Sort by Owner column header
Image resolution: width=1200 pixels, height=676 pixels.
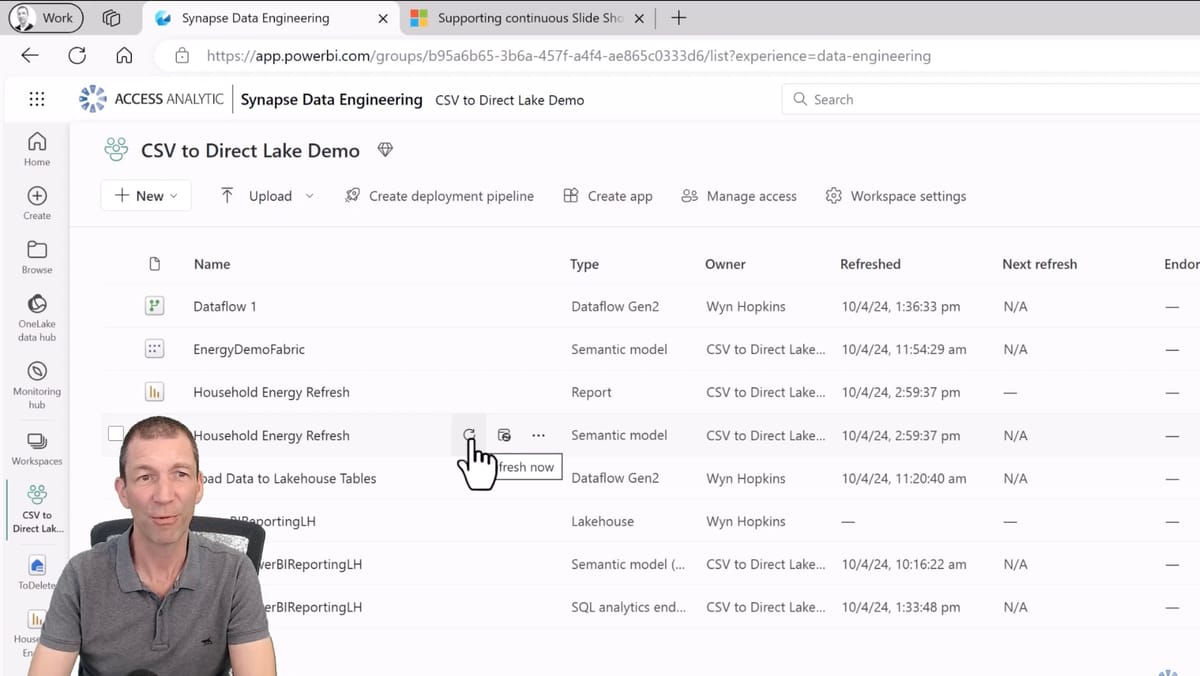(725, 264)
